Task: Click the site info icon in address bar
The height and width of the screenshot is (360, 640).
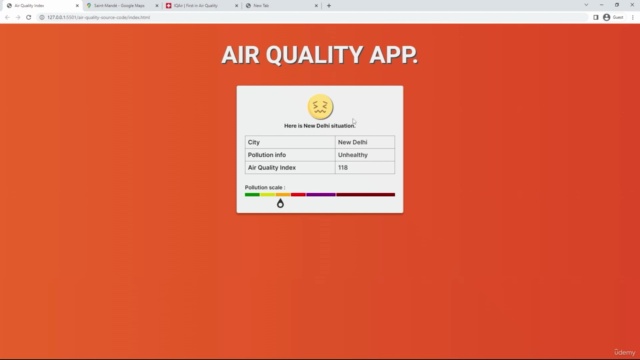Action: [42, 17]
